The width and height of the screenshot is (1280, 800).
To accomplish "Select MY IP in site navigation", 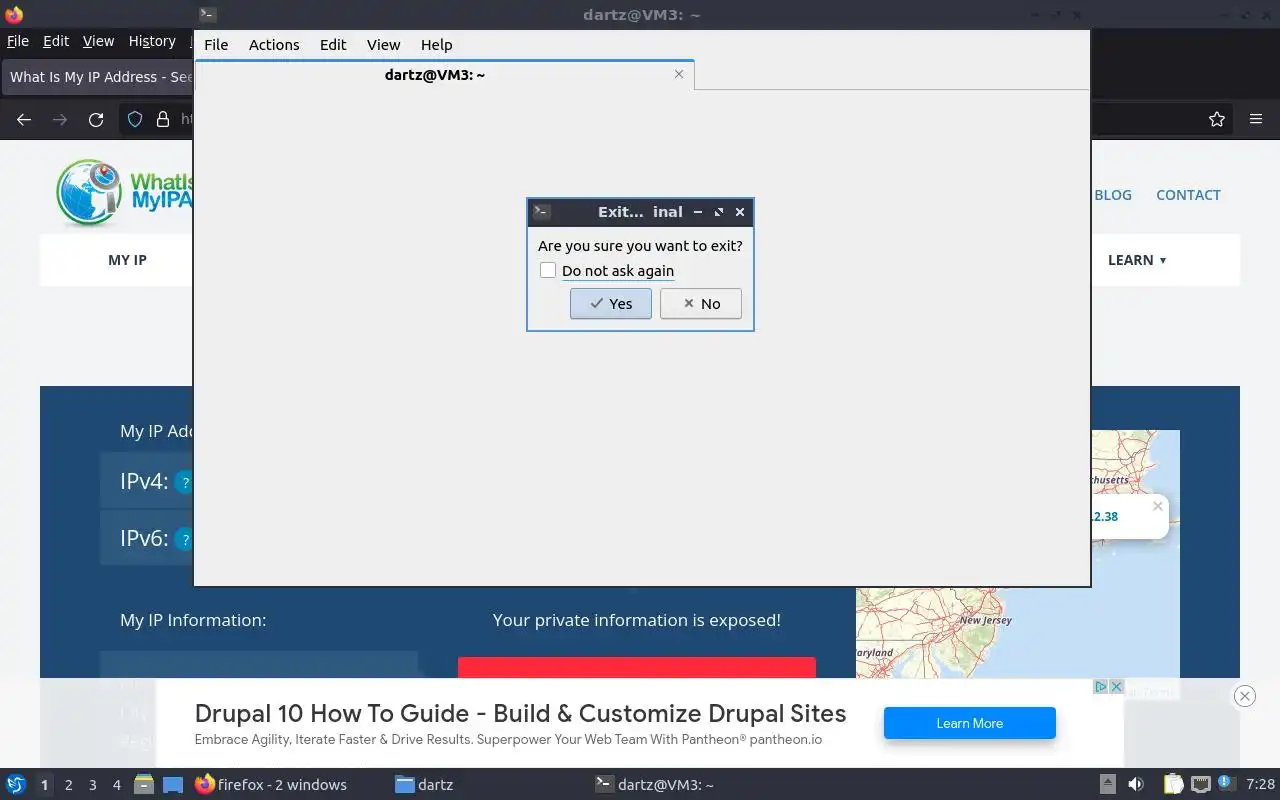I will pos(127,260).
